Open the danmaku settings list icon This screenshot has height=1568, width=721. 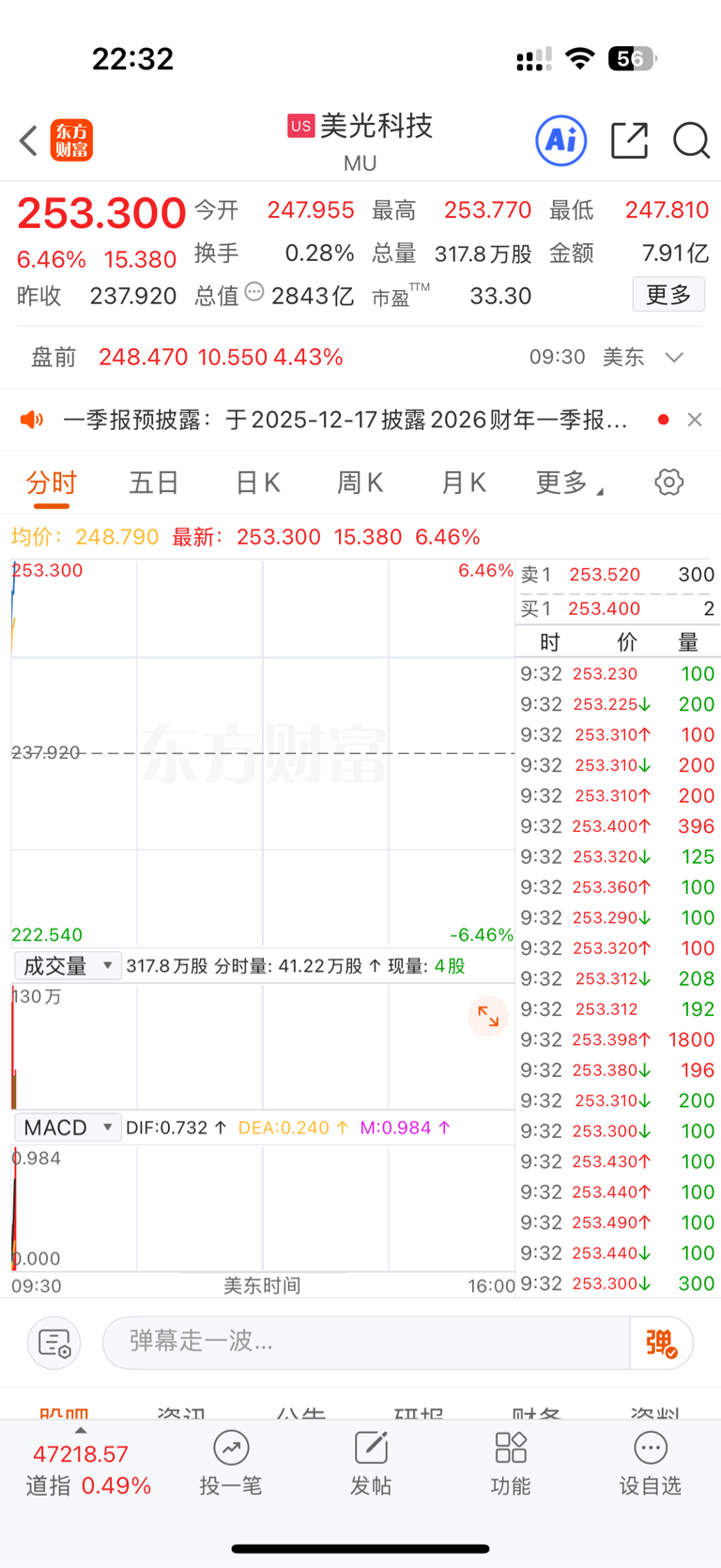[54, 1344]
